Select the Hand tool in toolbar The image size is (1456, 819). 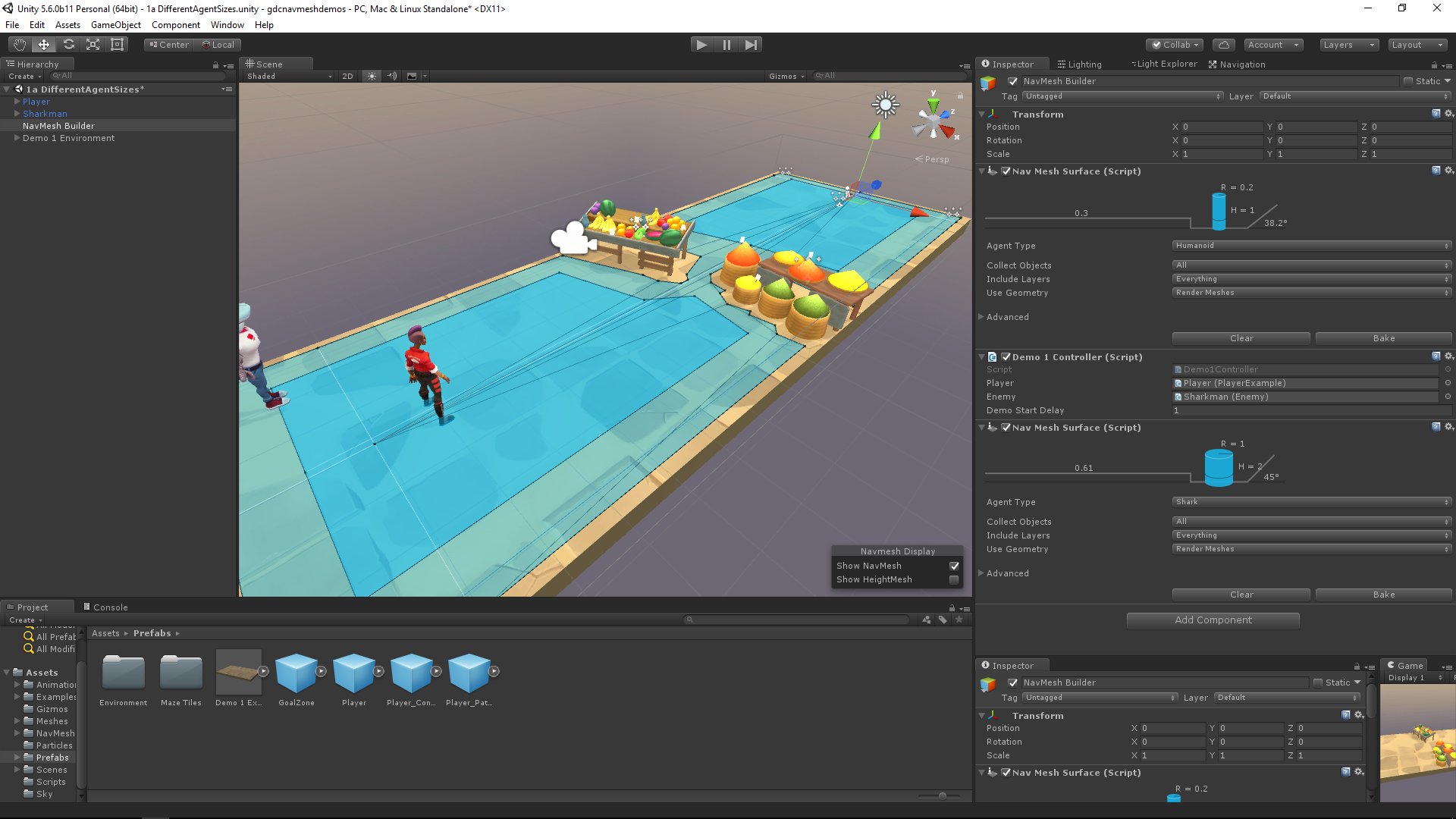point(19,44)
